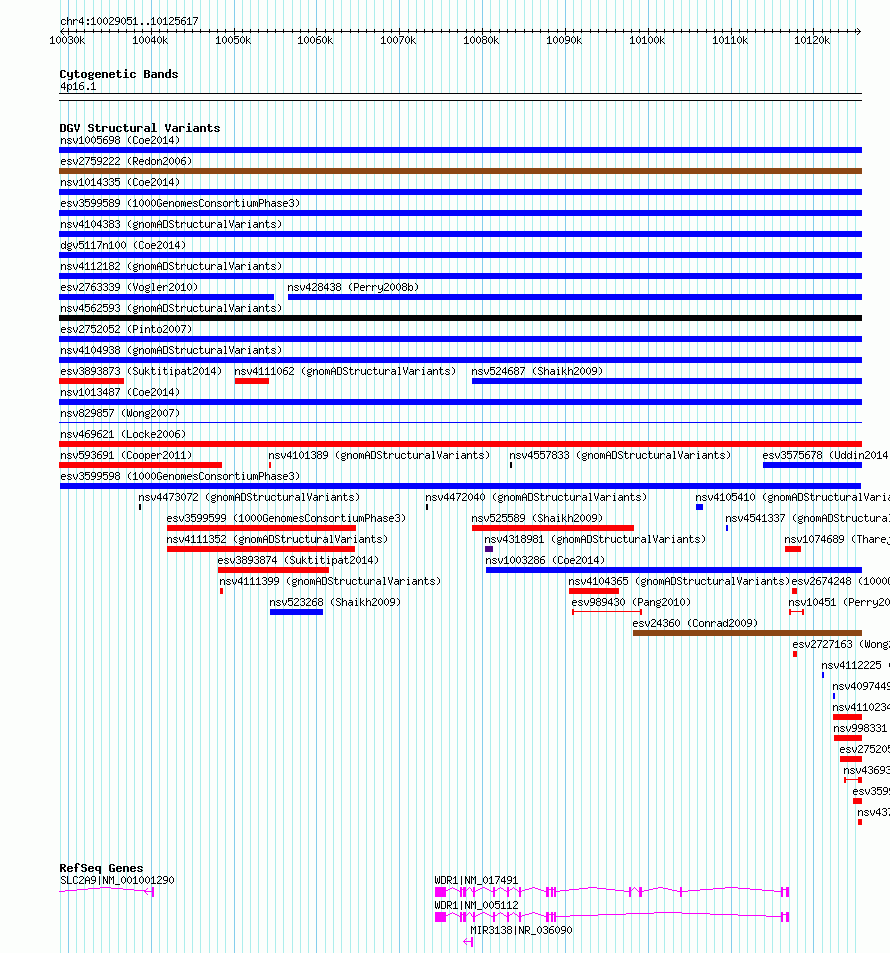Click nsv4112182 gnomAD variant label
This screenshot has width=890, height=953.
tap(171, 266)
